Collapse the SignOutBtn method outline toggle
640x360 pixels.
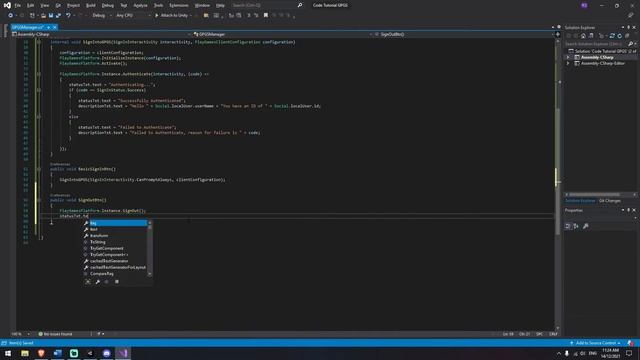click(39, 200)
